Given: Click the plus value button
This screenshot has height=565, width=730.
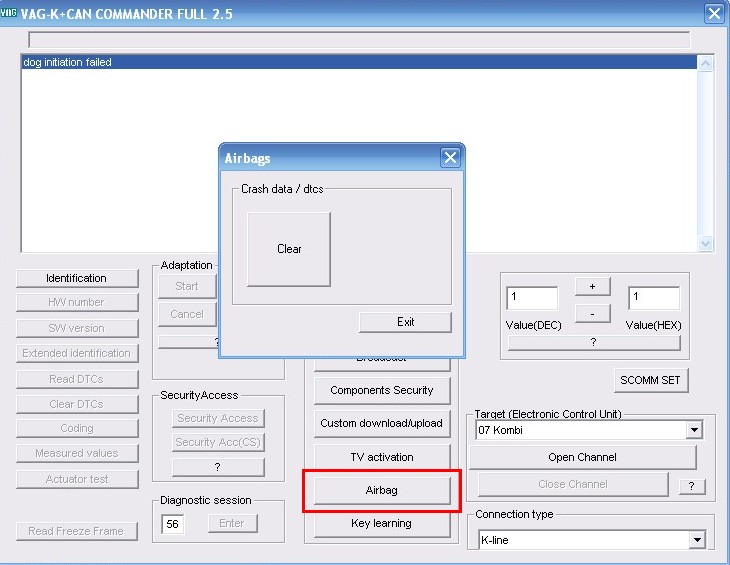Looking at the screenshot, I should tap(592, 287).
